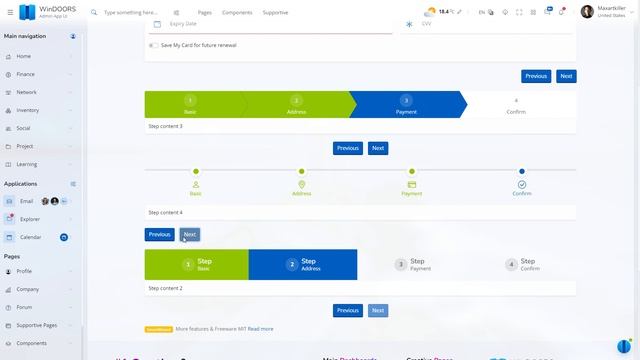
Task: Open the Maxartkiller user profile menu
Action: [607, 11]
